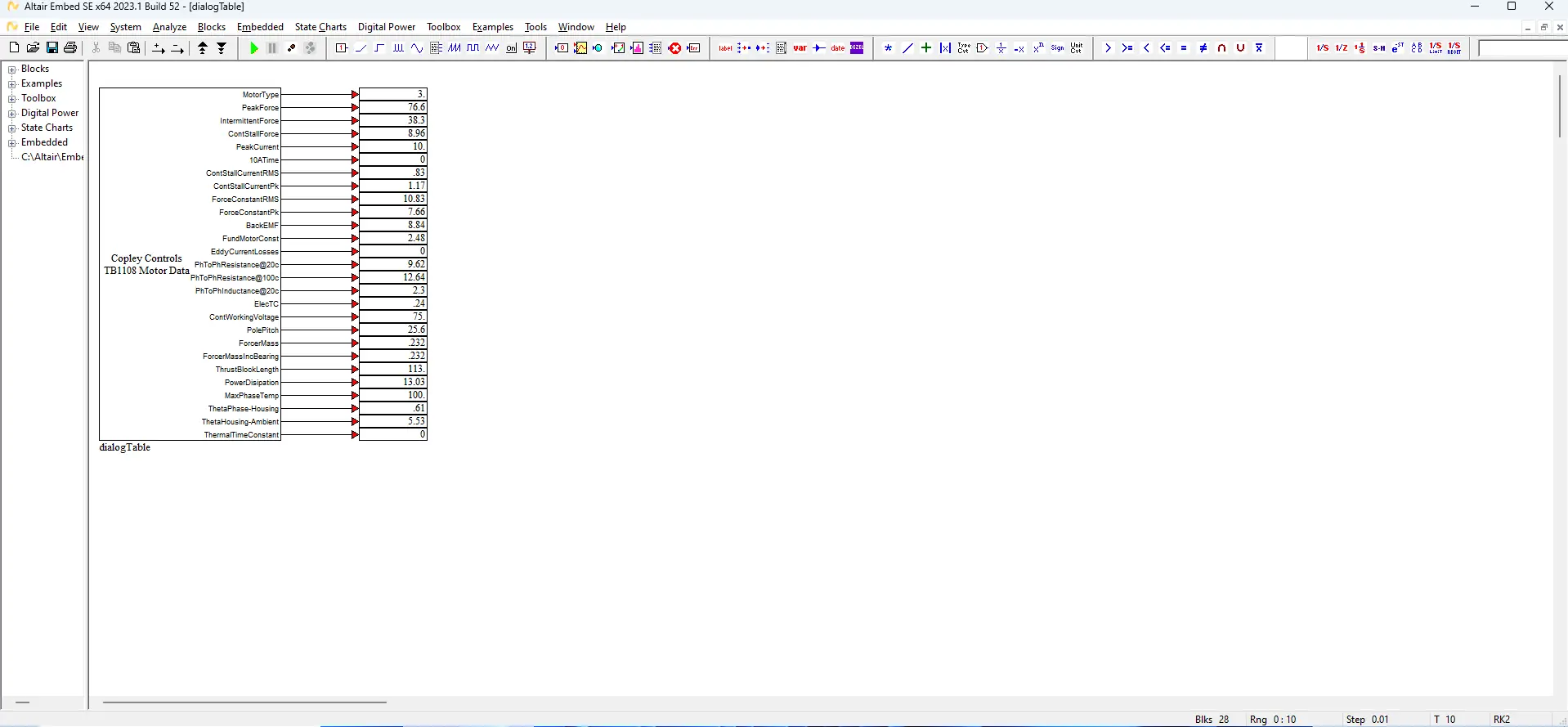
Task: Print the diagram using the printer icon
Action: [x=70, y=48]
